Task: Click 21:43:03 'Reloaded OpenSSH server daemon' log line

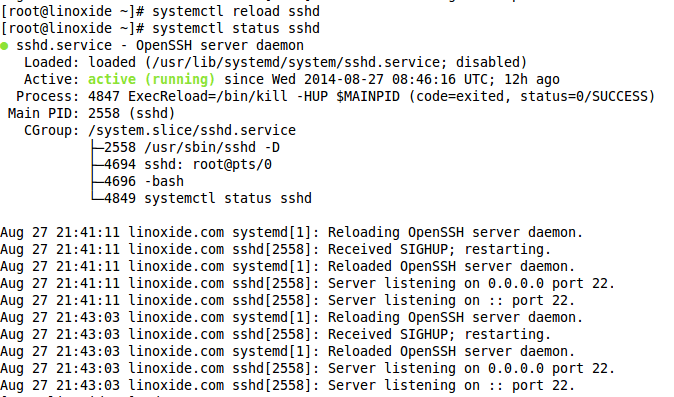Action: (288, 351)
